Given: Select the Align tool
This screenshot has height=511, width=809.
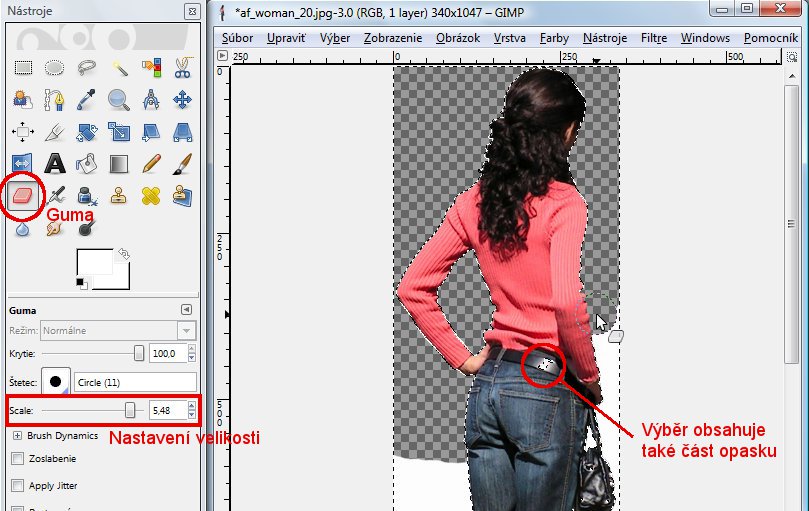Looking at the screenshot, I should click(x=23, y=132).
